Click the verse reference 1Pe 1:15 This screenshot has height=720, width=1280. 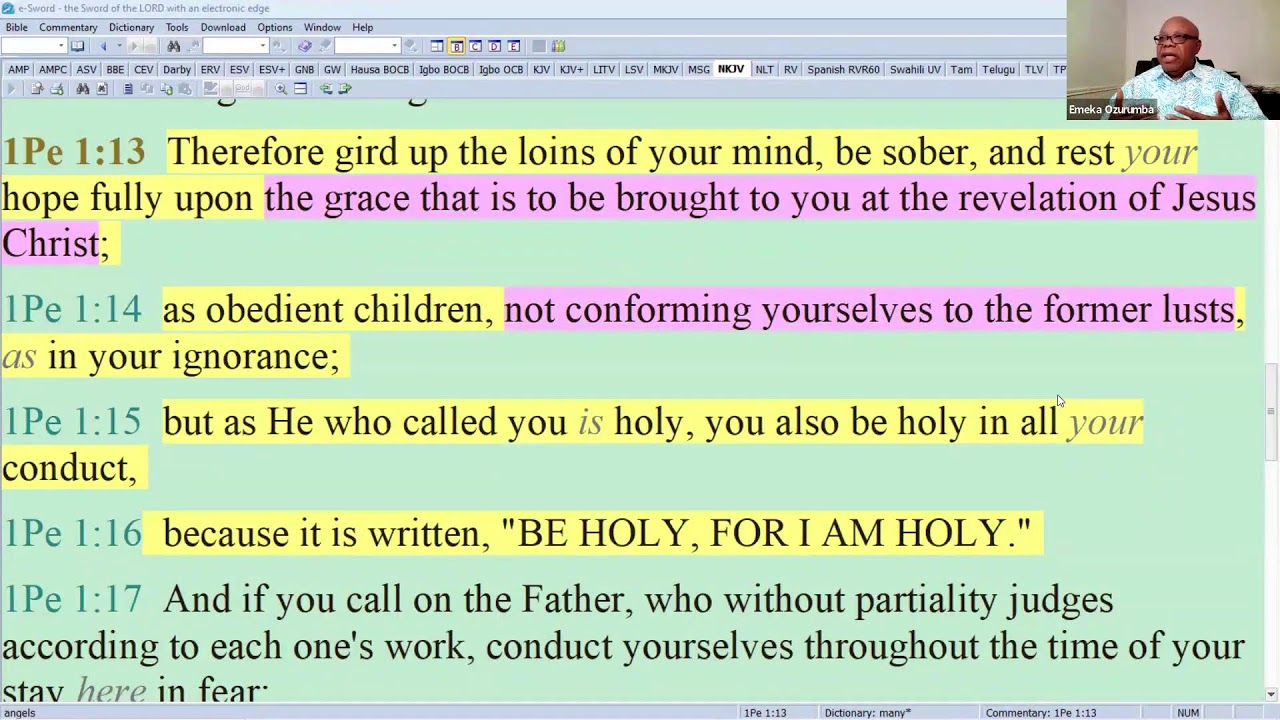click(73, 422)
